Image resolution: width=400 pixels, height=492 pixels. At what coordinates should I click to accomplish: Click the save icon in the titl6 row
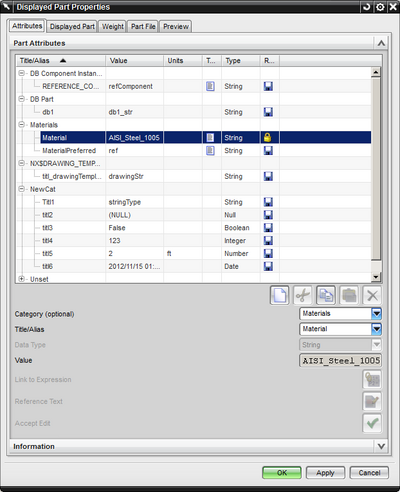point(268,266)
